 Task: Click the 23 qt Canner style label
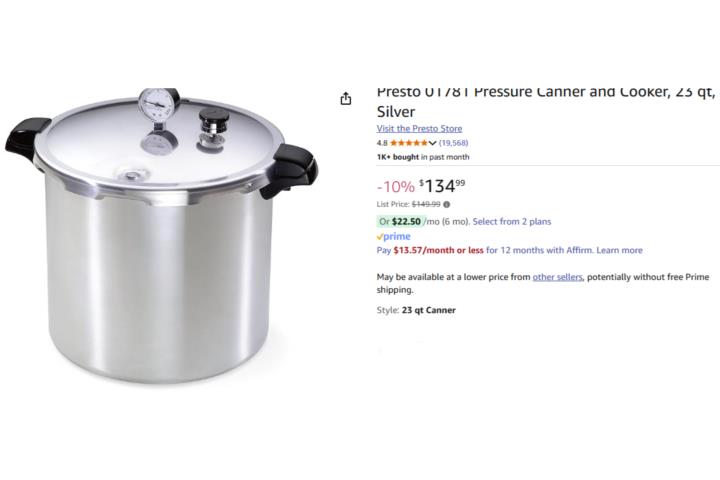coord(428,310)
